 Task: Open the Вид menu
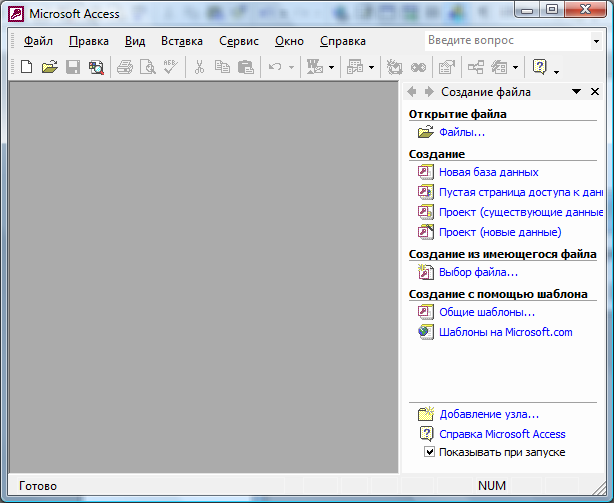click(135, 41)
